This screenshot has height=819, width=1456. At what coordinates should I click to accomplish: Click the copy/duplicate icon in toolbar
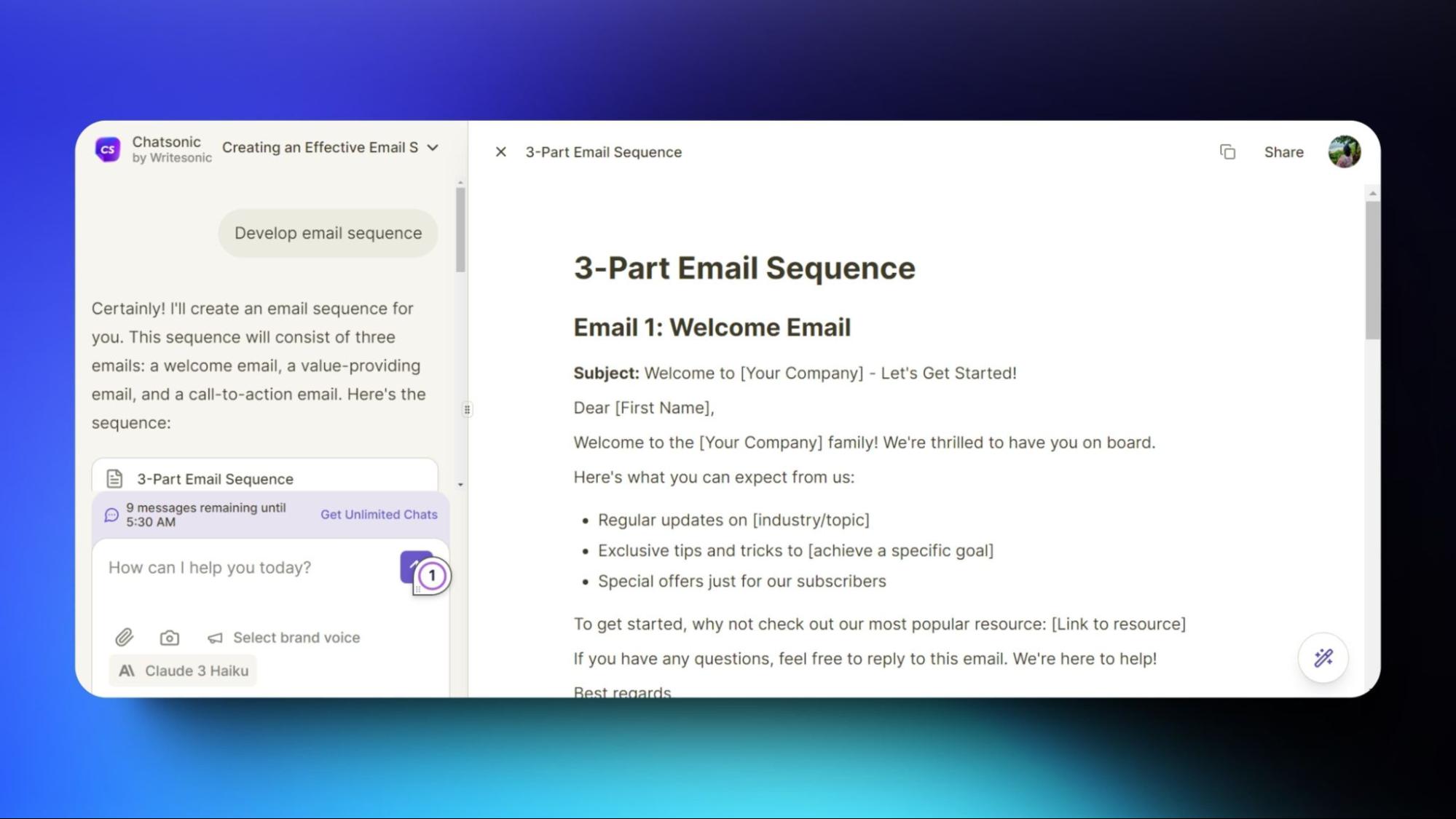tap(1227, 152)
